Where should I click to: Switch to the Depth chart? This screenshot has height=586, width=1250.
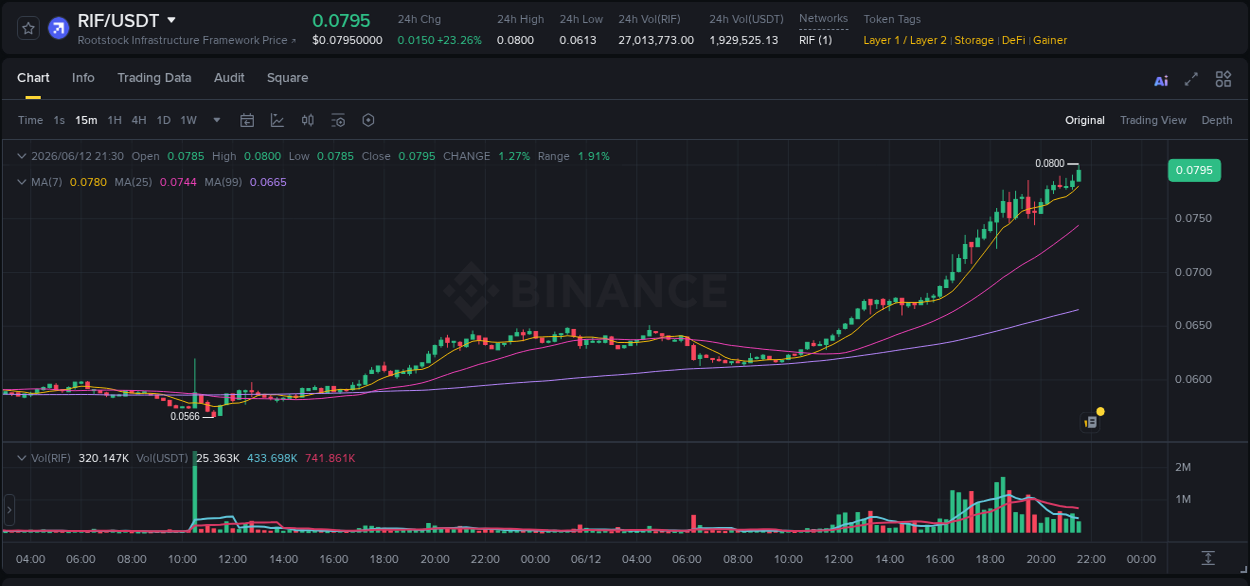[1217, 120]
